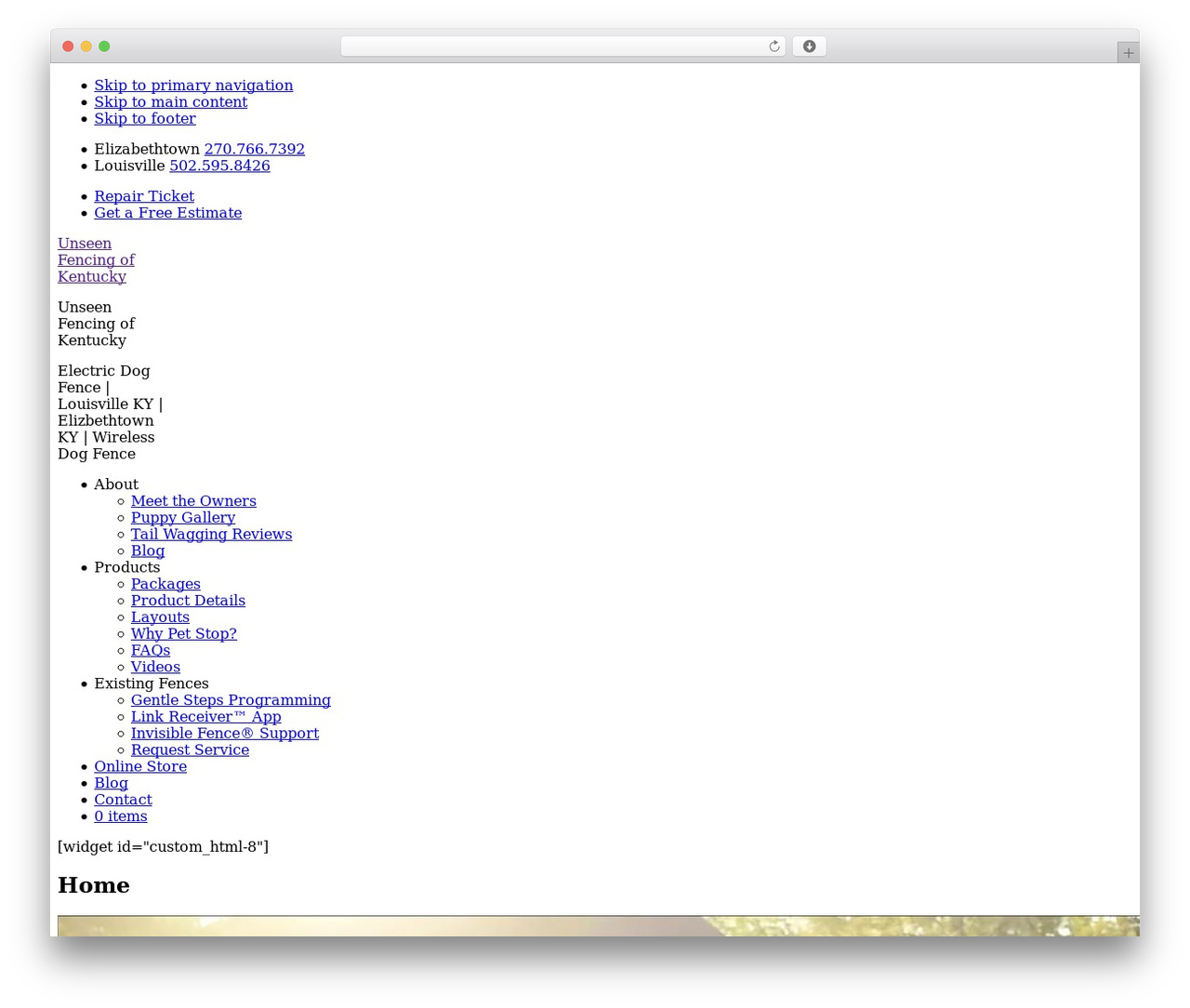Open the Videos link
Image resolution: width=1190 pixels, height=1008 pixels.
155,669
